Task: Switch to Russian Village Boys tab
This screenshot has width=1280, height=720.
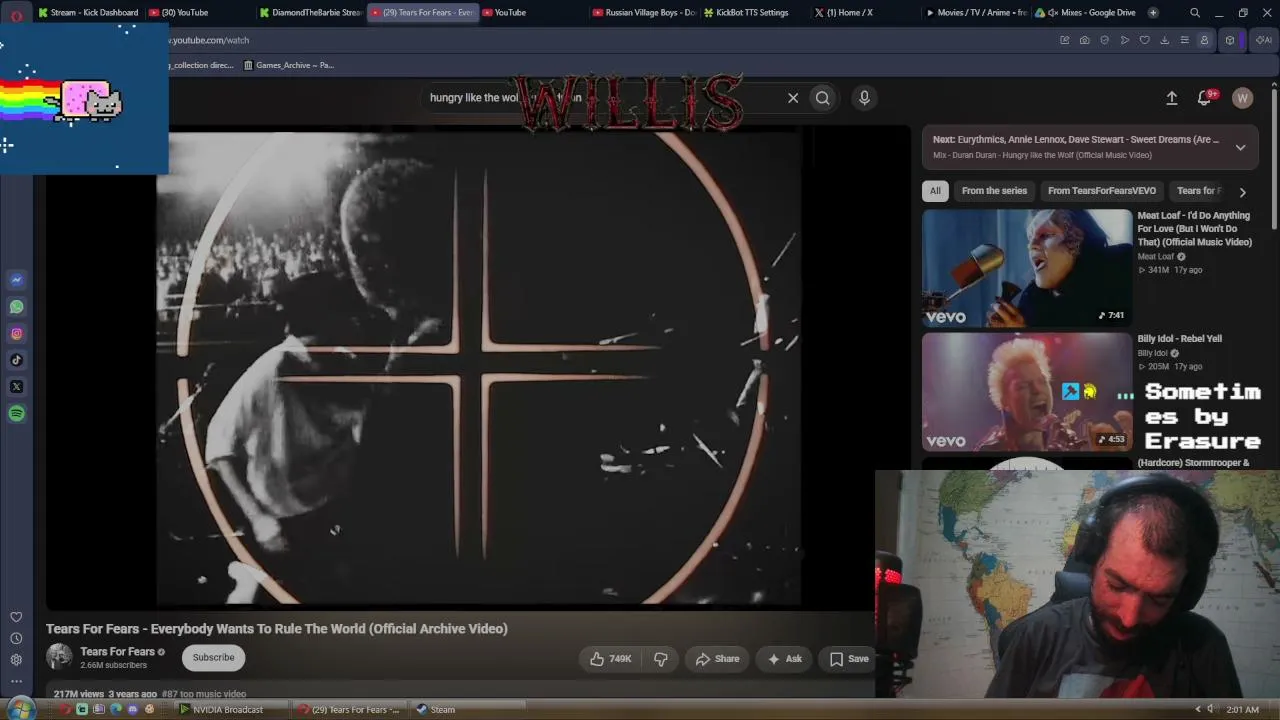Action: [x=644, y=13]
